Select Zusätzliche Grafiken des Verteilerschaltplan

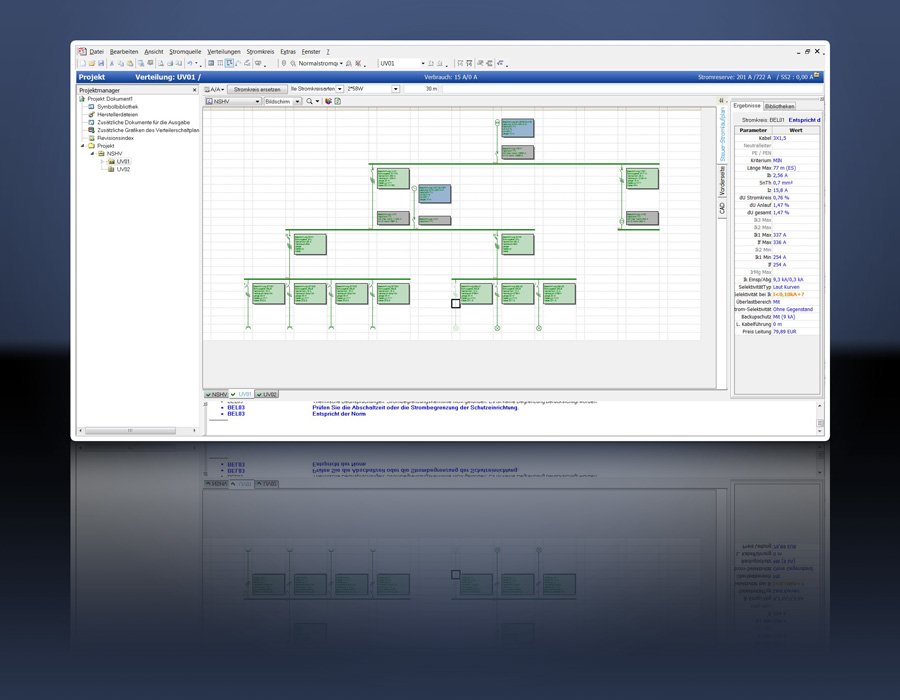click(x=148, y=130)
